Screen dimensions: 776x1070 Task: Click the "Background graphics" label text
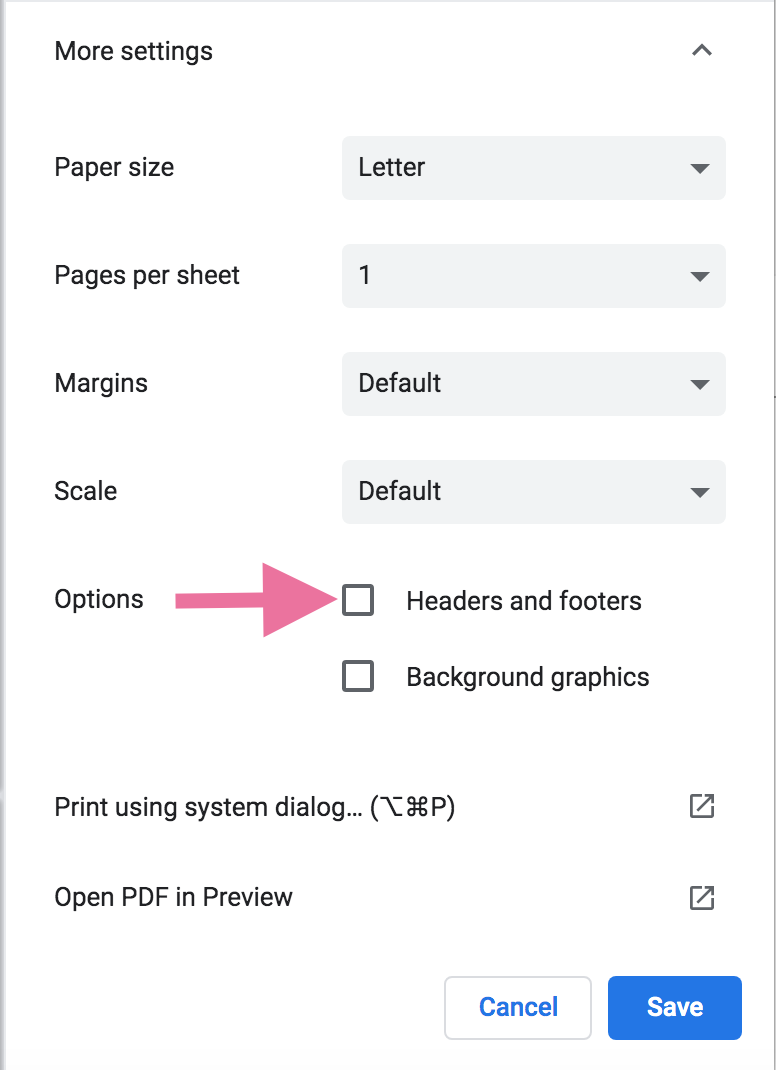click(528, 677)
